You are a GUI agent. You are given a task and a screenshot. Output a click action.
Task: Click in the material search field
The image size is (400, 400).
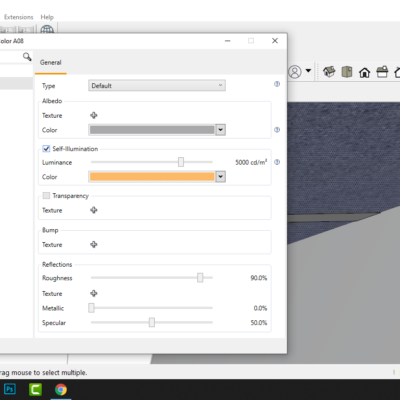pos(11,57)
